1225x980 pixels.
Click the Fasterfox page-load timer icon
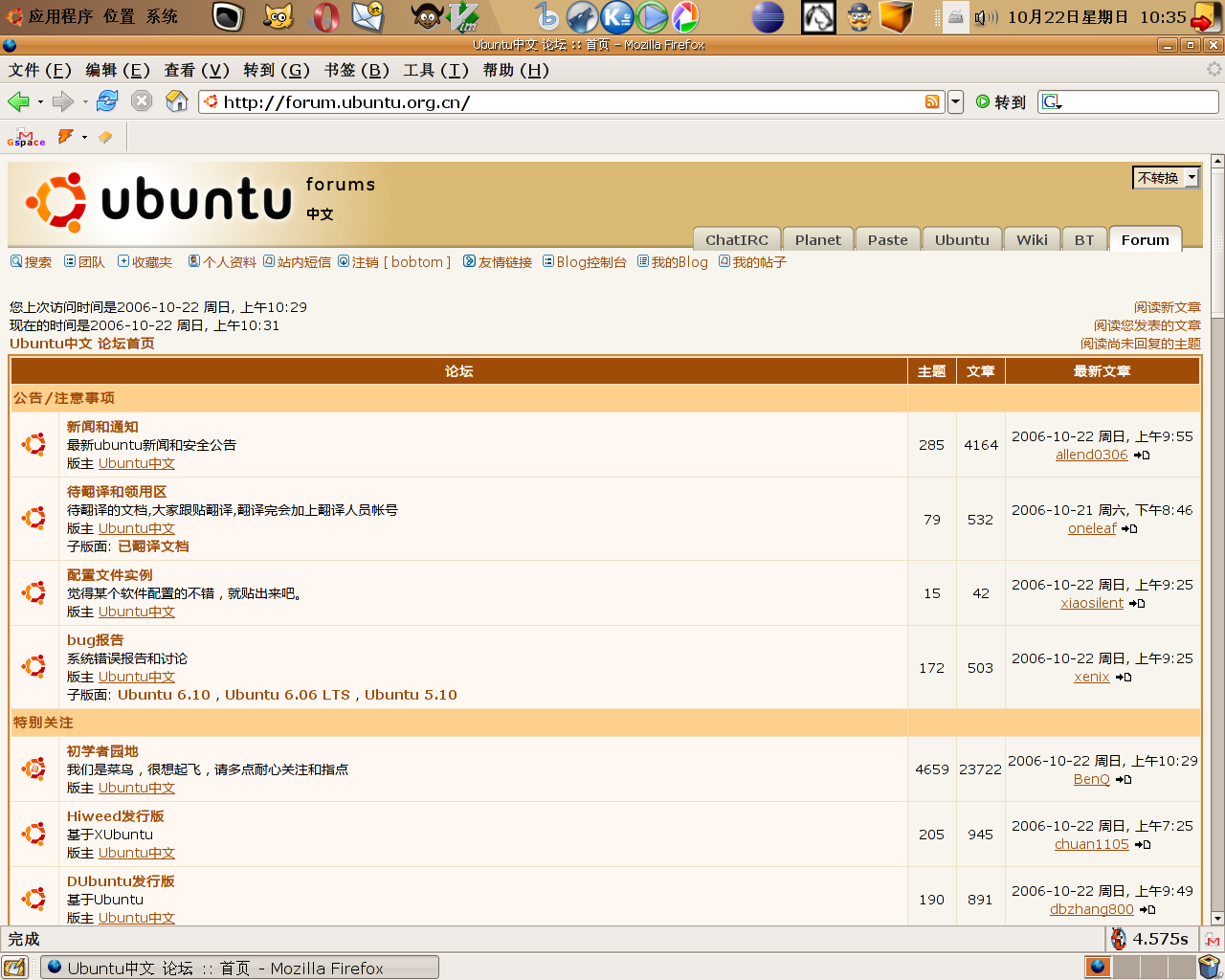1118,939
